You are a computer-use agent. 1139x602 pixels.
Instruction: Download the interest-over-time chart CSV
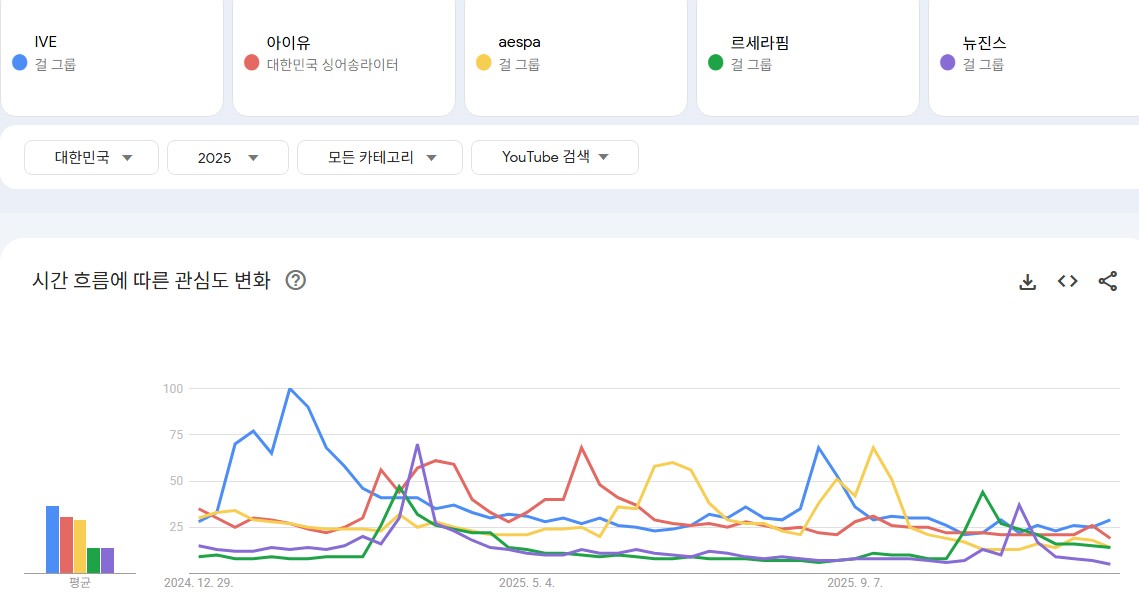(1027, 282)
